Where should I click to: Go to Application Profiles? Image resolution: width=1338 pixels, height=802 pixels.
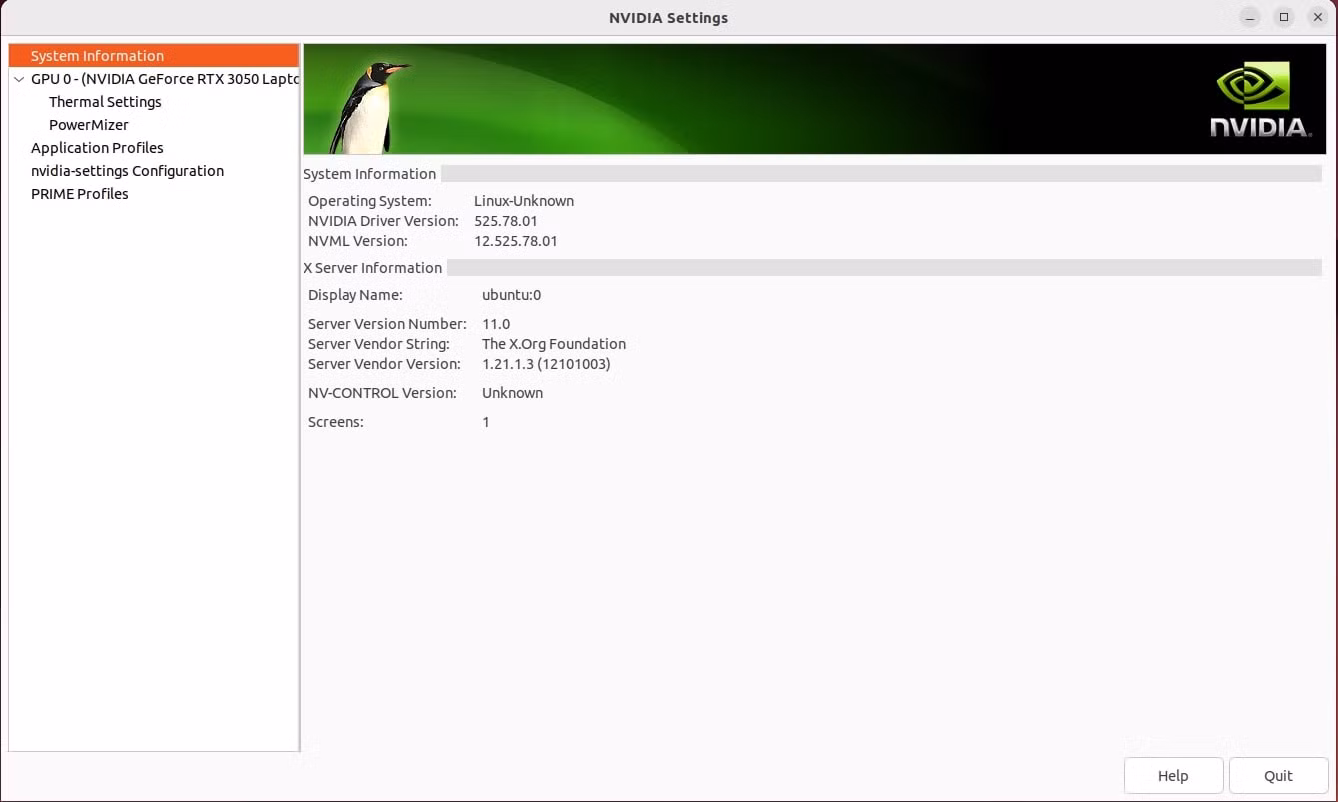[97, 148]
